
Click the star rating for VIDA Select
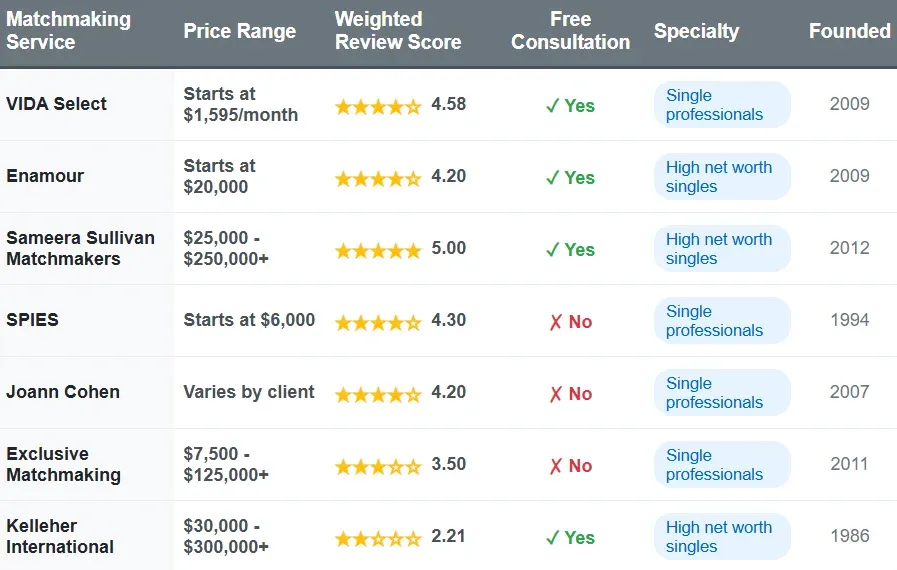378,106
